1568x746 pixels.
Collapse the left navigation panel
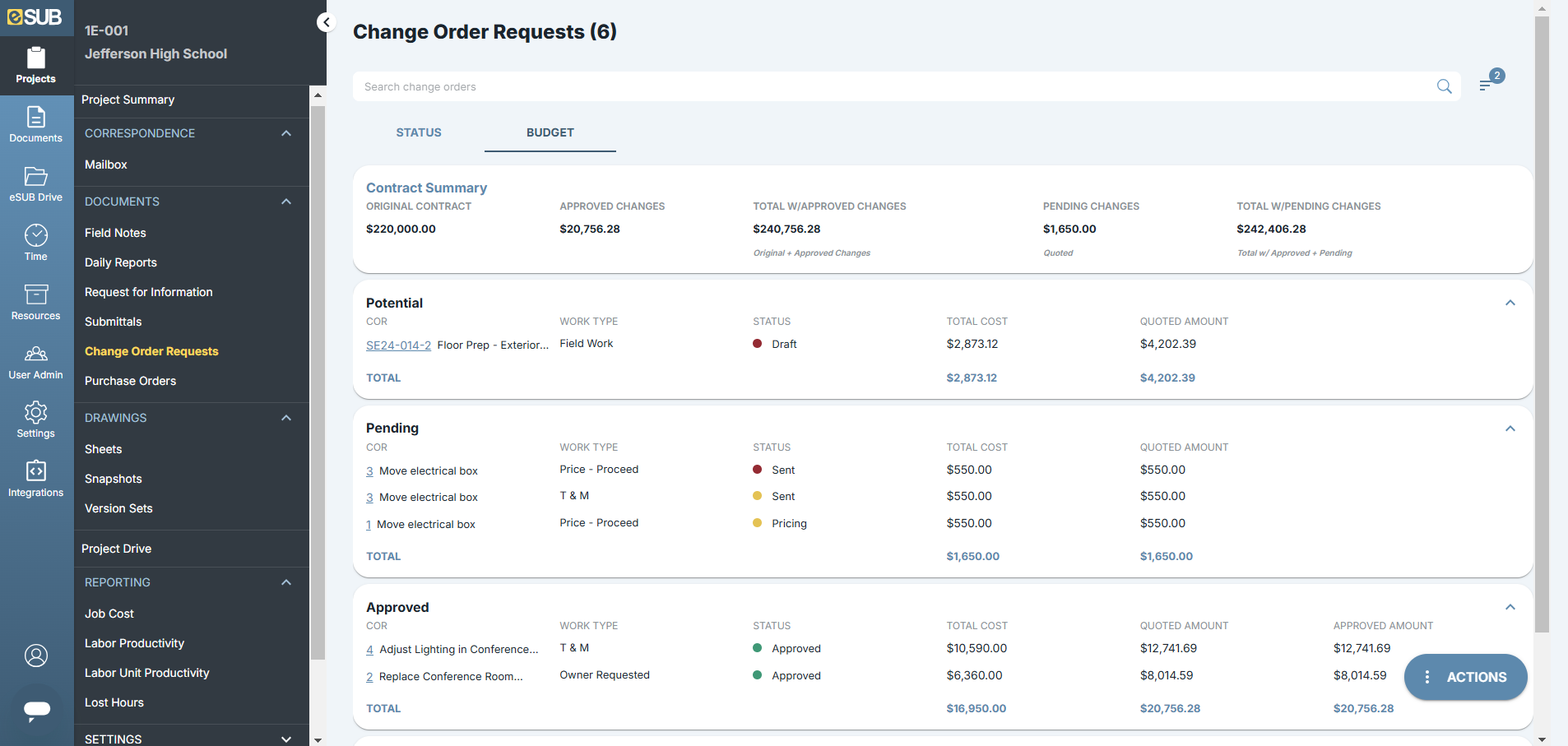pos(326,22)
